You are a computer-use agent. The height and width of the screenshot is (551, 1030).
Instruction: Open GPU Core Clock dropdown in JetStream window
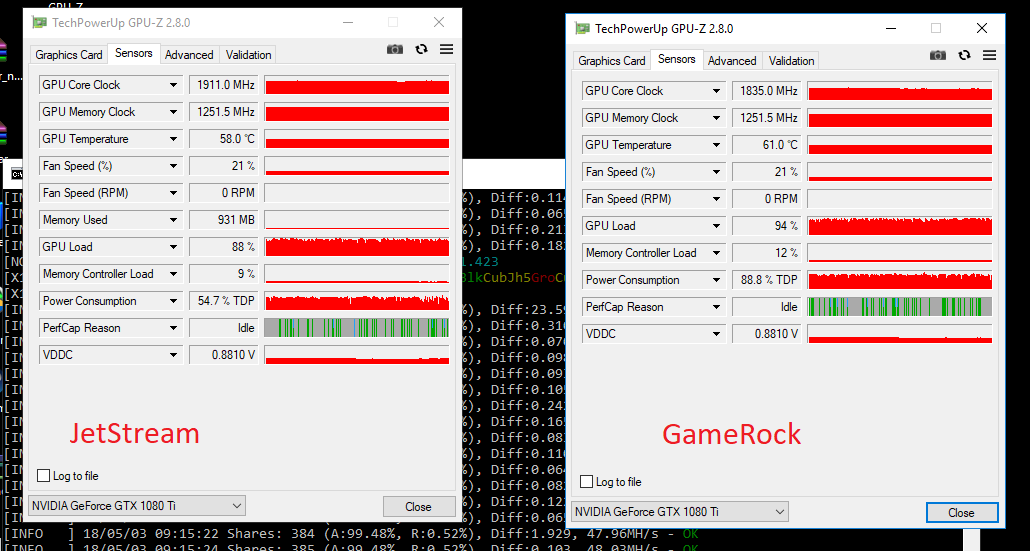click(173, 85)
